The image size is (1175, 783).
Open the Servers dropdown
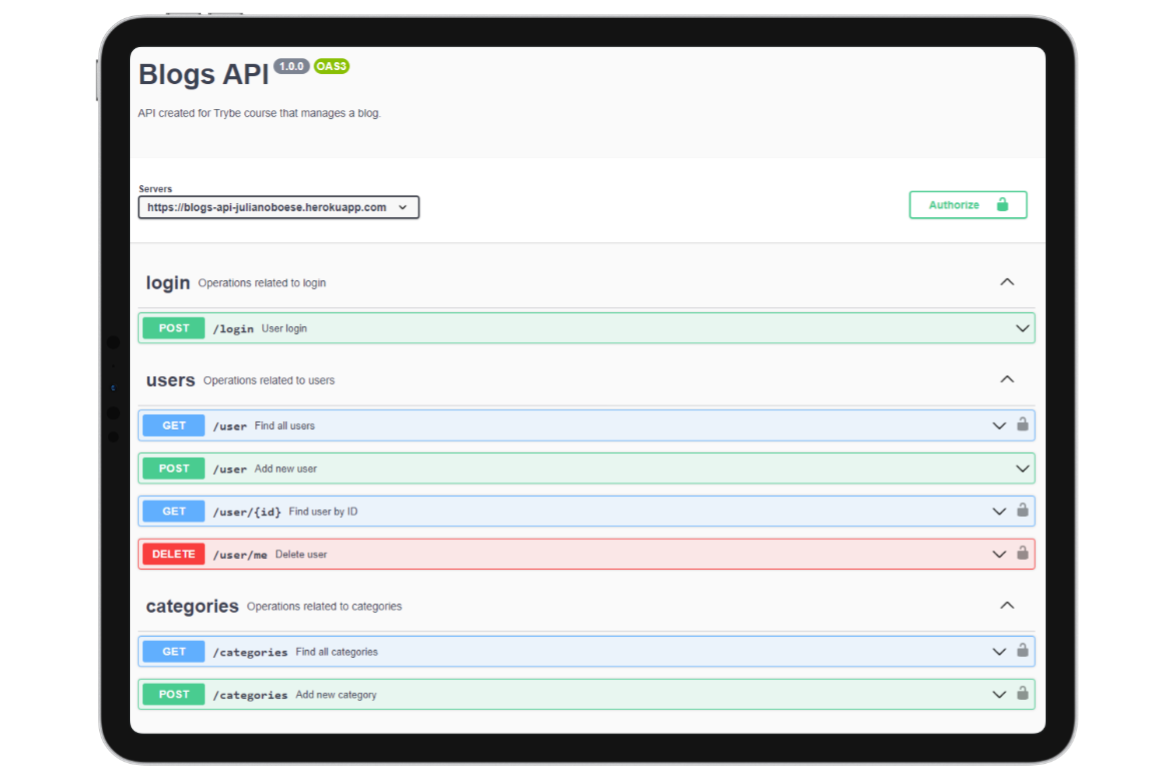point(279,208)
